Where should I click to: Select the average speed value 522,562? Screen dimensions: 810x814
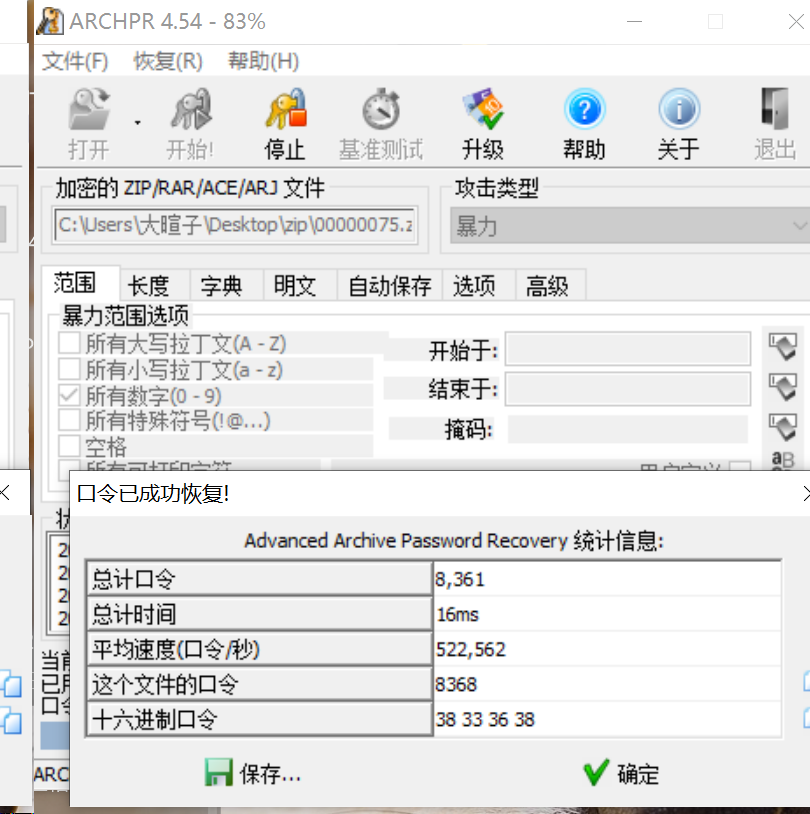(x=470, y=649)
